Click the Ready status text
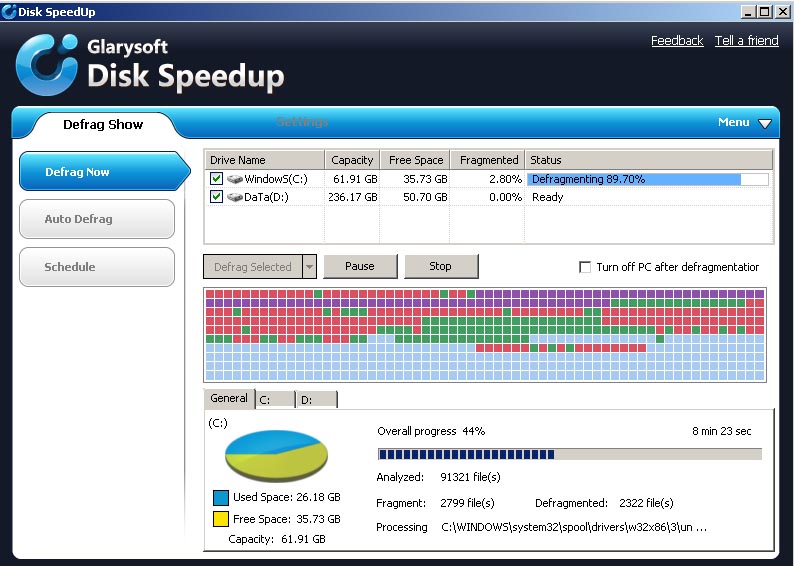794x566 pixels. [547, 197]
